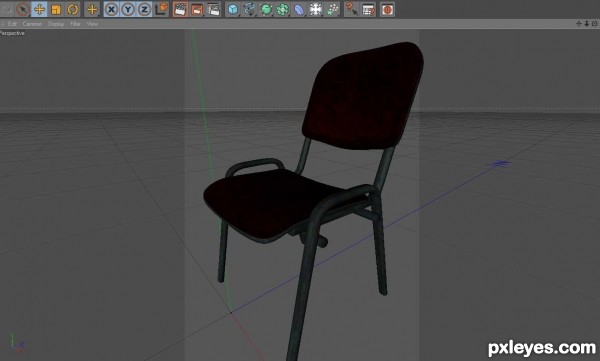Open the green Array modeling objects icon
This screenshot has width=600, height=361.
[x=282, y=9]
